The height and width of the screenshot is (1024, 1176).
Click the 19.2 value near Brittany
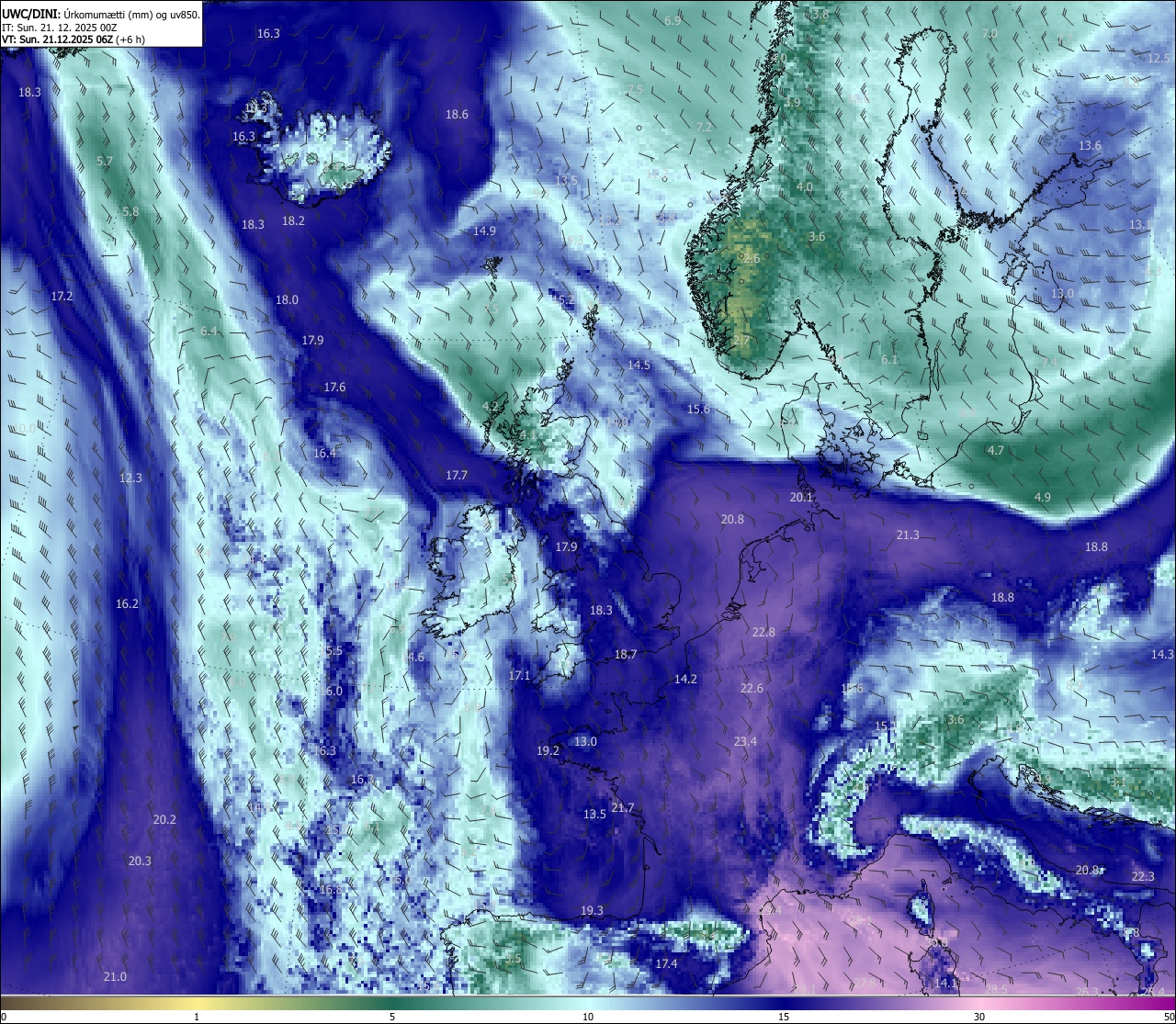[548, 751]
